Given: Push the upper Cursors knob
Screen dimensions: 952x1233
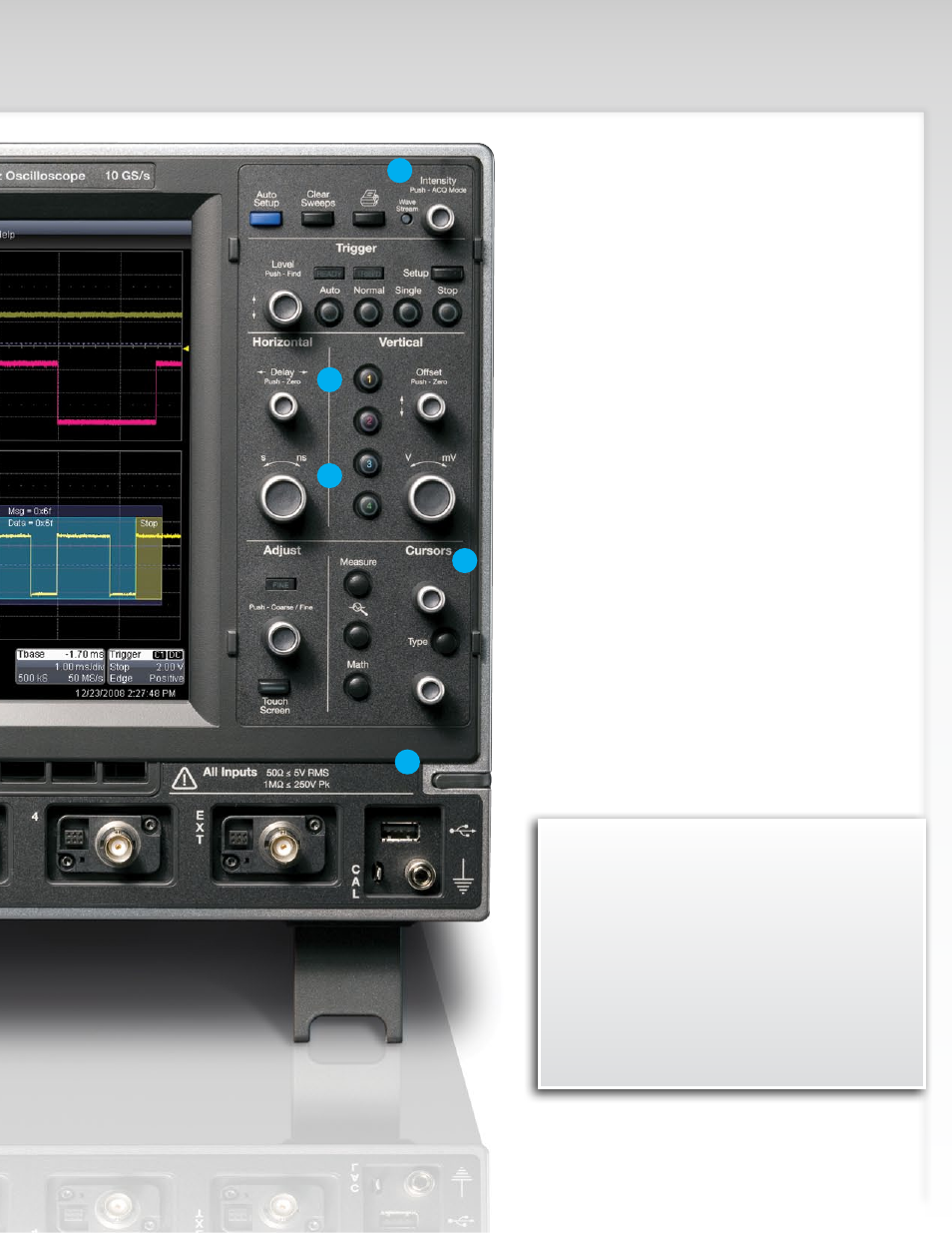Looking at the screenshot, I should point(430,598).
